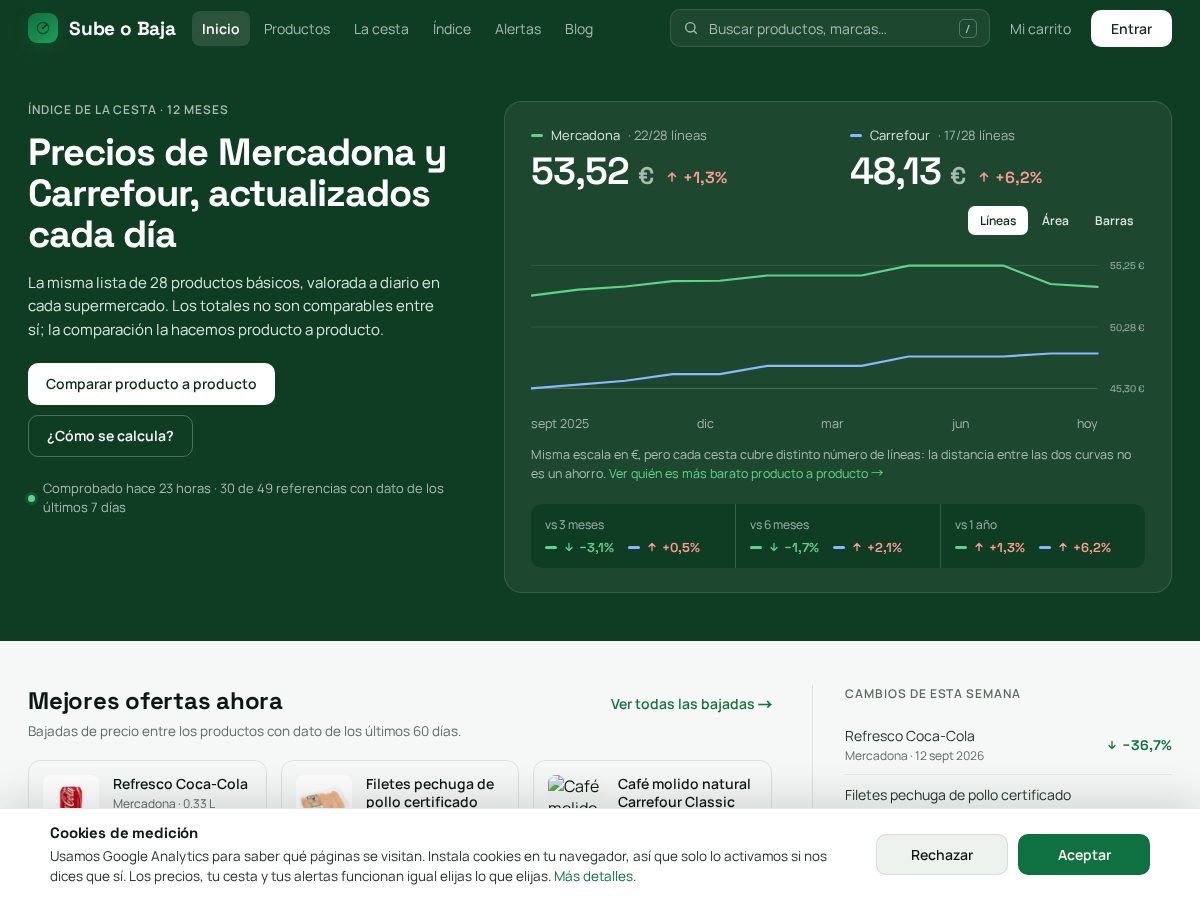Navigate to Índice
Viewport: 1200px width, 900px height.
point(452,28)
